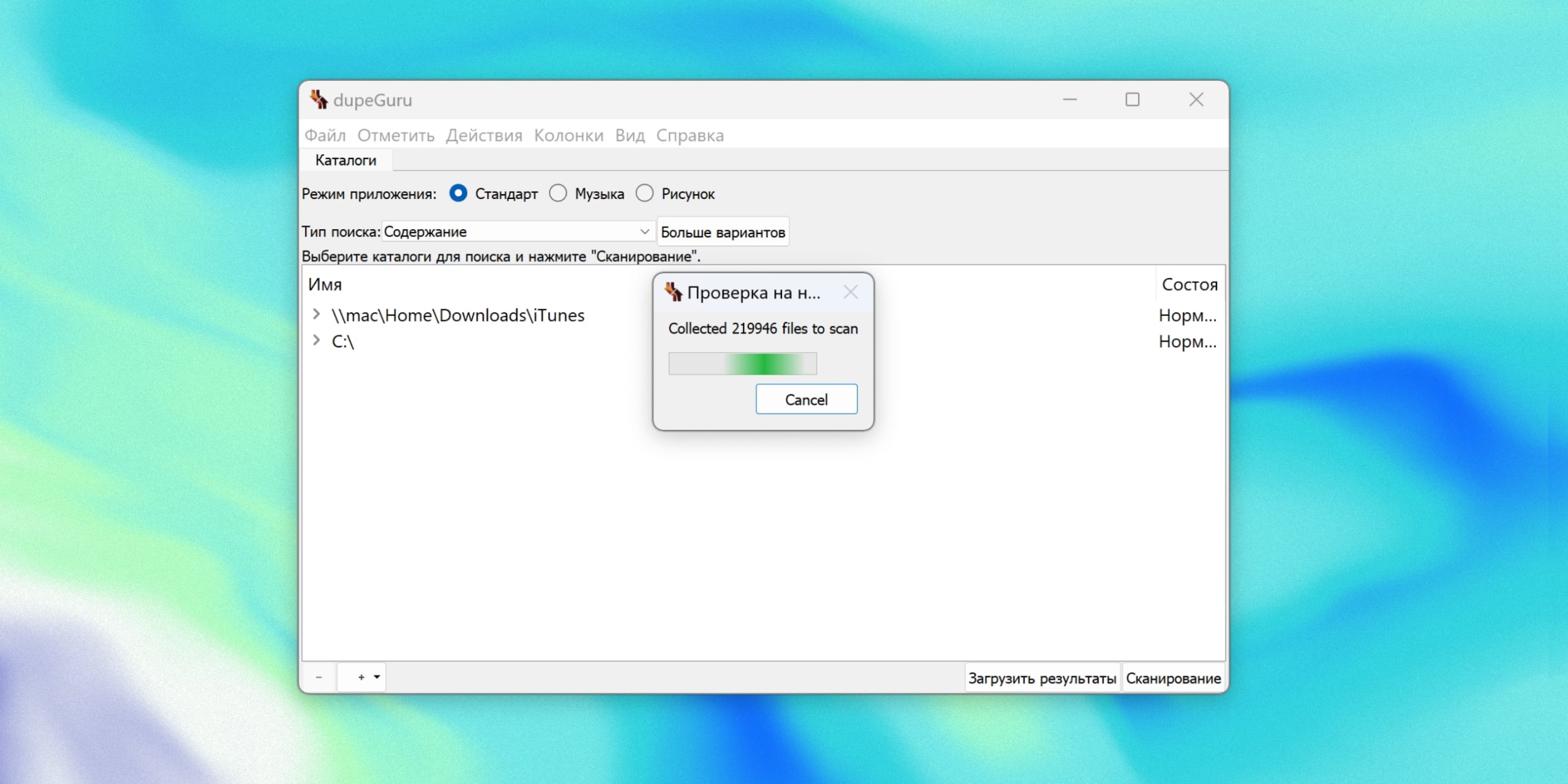Expand the iTunes network folder entry
Screen dimensions: 1568x784
point(316,314)
